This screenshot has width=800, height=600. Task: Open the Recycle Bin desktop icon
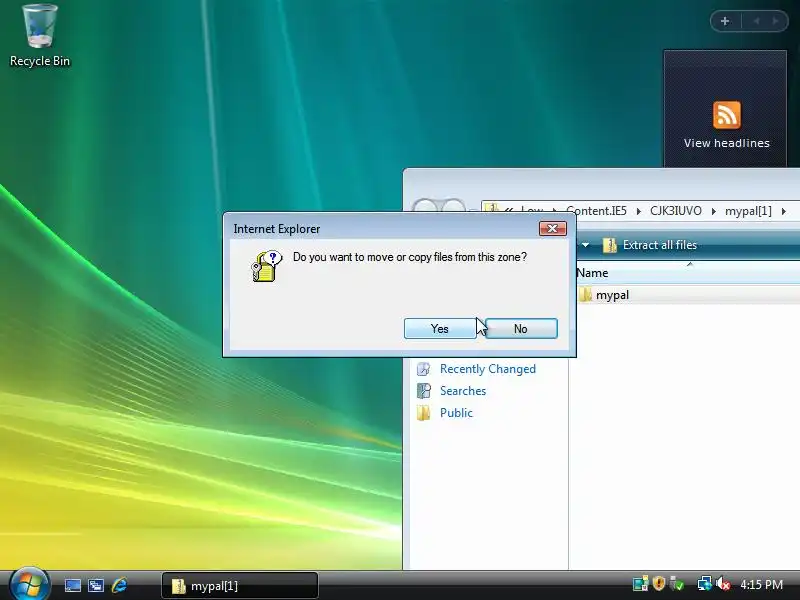(x=40, y=36)
